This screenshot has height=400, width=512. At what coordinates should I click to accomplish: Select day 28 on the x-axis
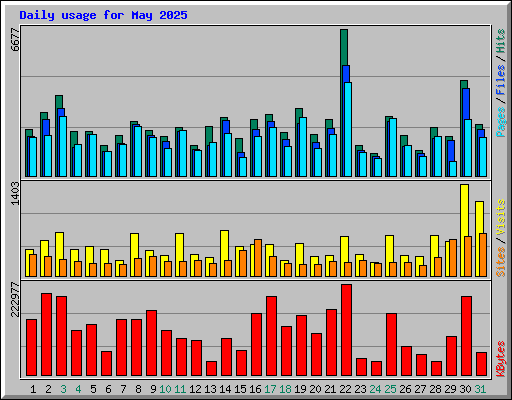pyautogui.click(x=435, y=389)
